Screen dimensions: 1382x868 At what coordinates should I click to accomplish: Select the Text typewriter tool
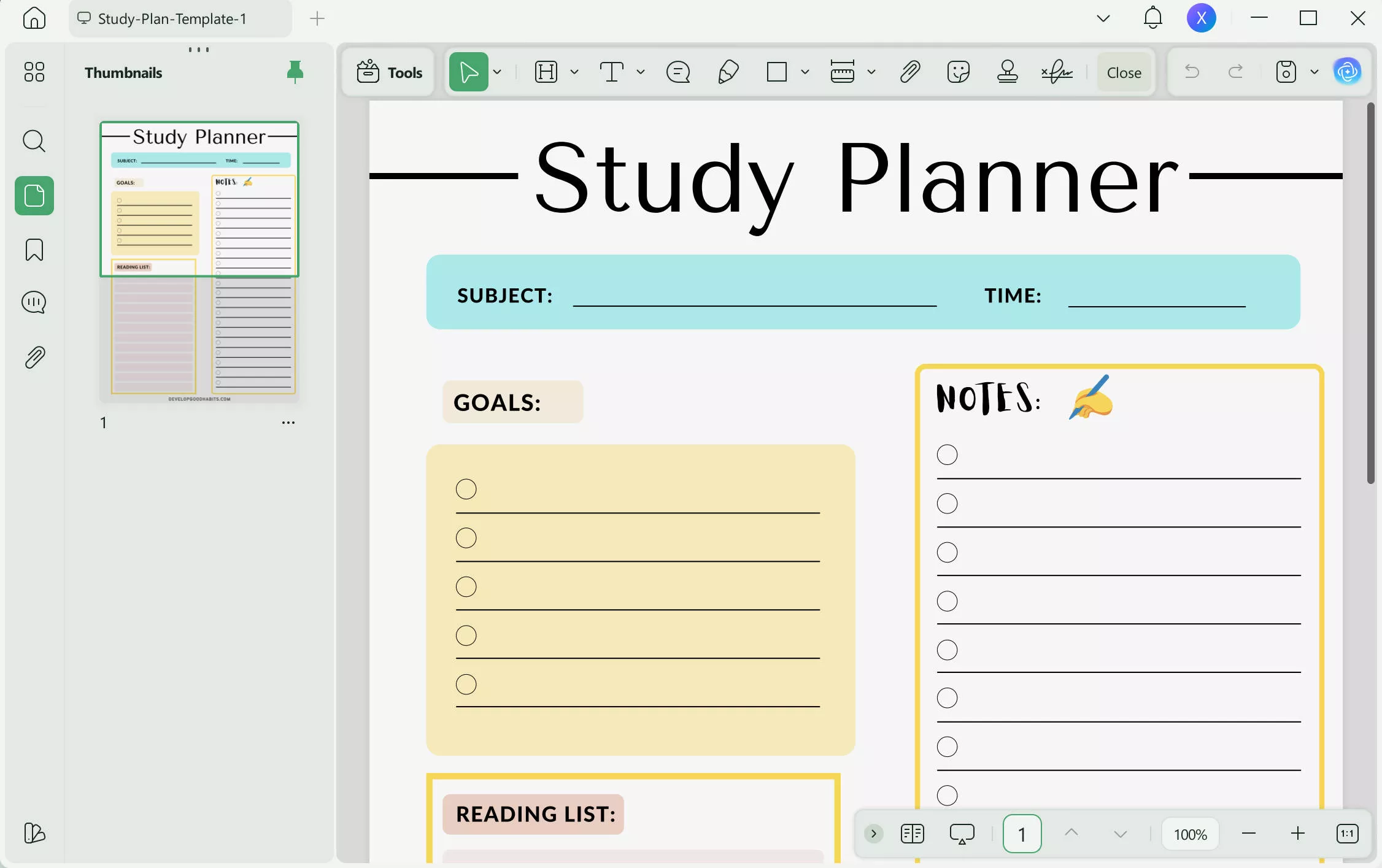(611, 72)
